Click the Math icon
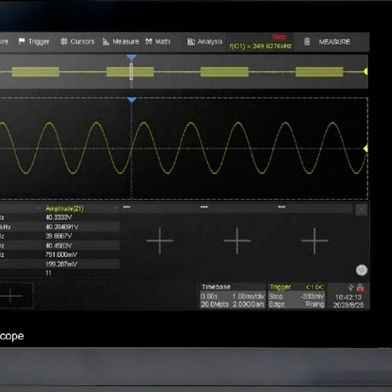This screenshot has height=392, width=392. pyautogui.click(x=149, y=41)
